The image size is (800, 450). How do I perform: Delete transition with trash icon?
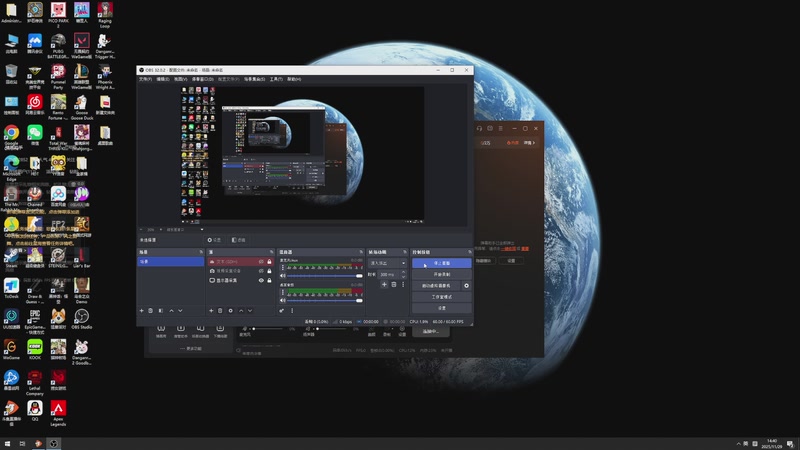point(394,285)
